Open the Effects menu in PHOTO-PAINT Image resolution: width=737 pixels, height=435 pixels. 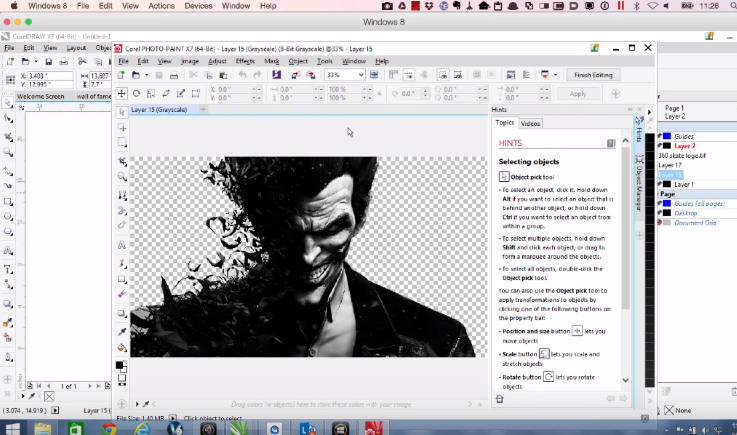(245, 61)
